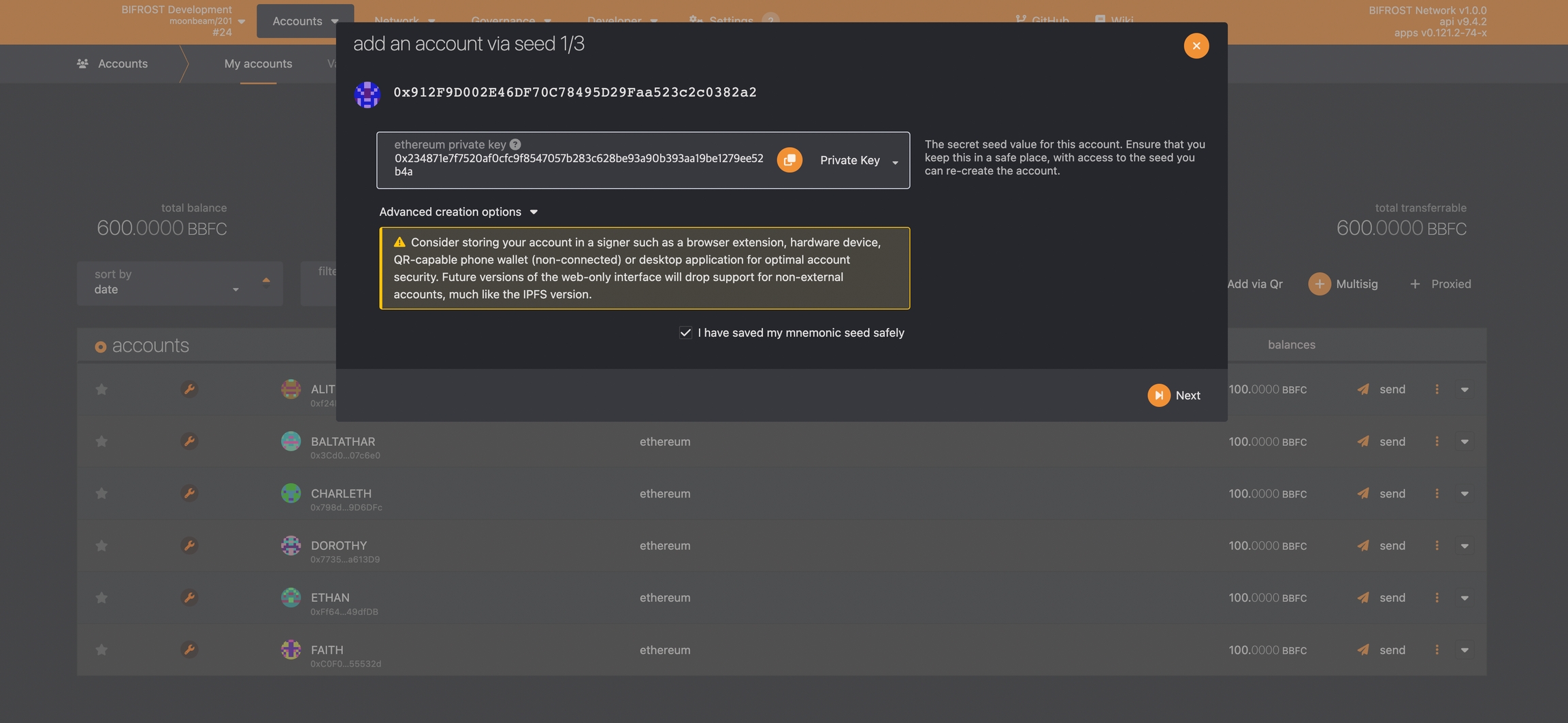Click the account identicon in the dialog
Viewport: 1568px width, 723px height.
tap(367, 94)
